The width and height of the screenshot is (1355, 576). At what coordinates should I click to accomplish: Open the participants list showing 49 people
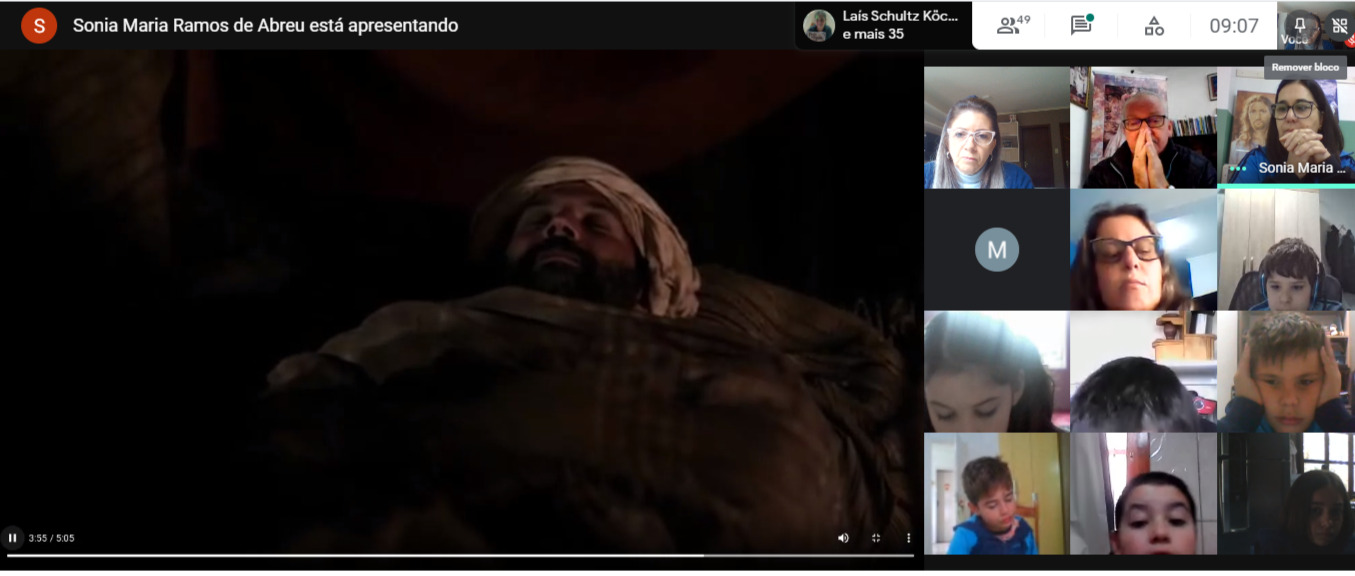coord(1013,25)
